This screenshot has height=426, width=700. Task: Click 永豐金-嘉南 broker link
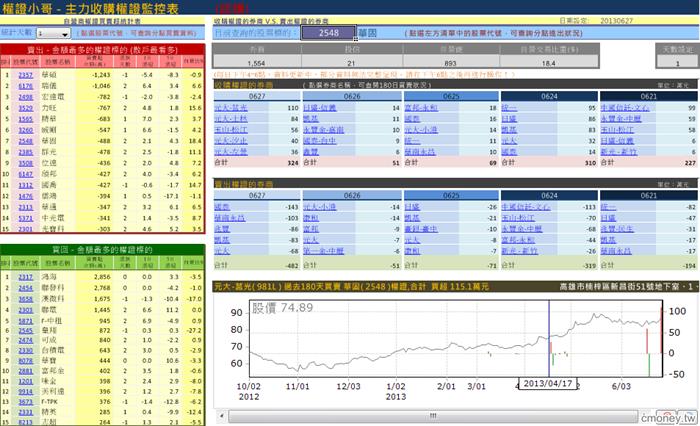click(324, 129)
